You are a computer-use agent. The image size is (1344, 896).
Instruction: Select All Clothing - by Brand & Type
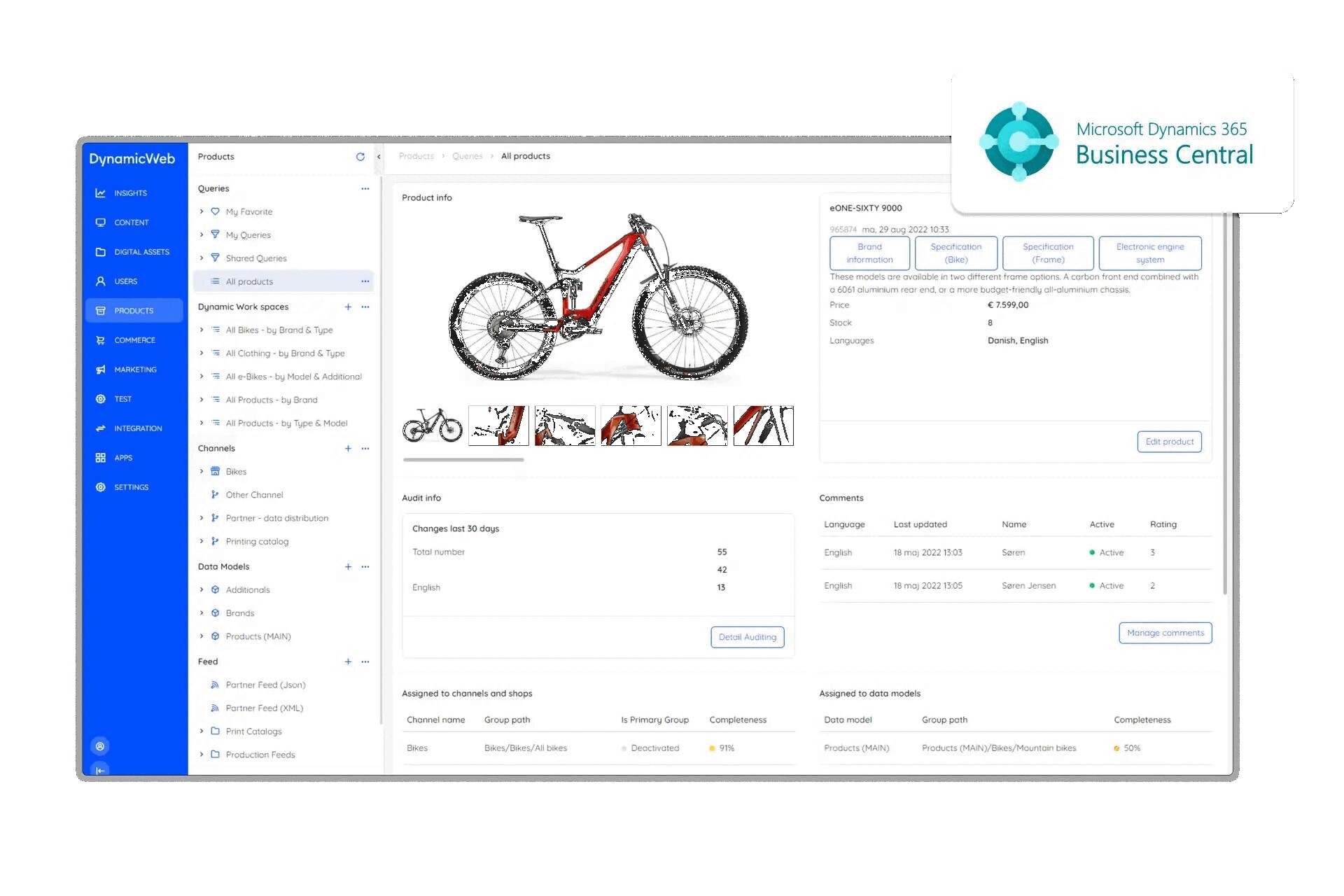coord(285,353)
